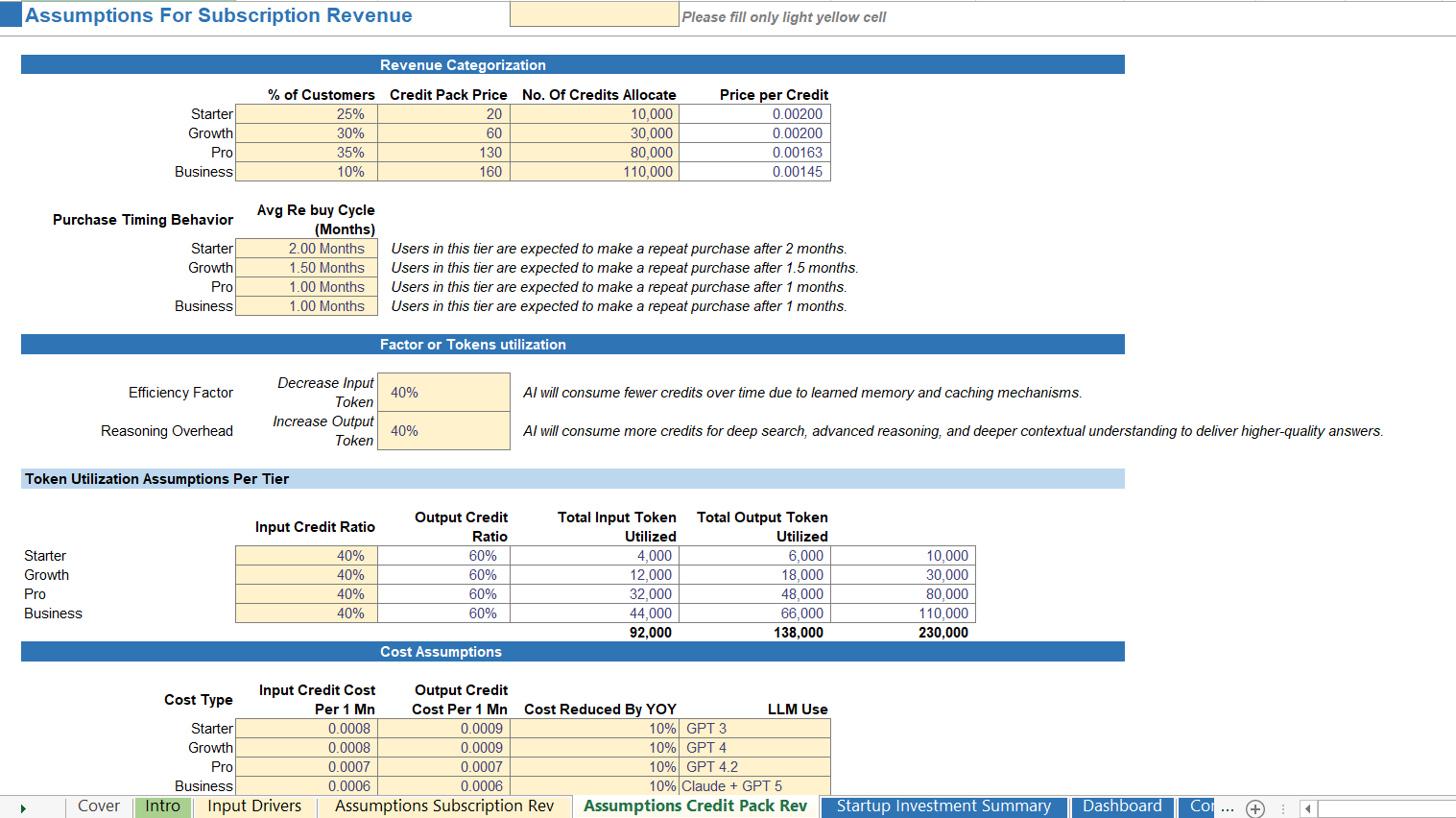Add a new worksheet via the plus icon
This screenshot has height=818, width=1456.
click(1255, 807)
